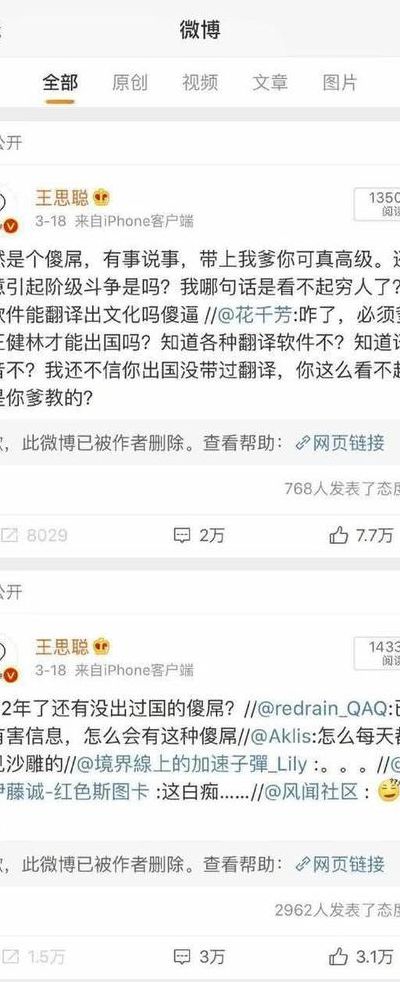
Task: Open the 文章 tab
Action: point(270,82)
